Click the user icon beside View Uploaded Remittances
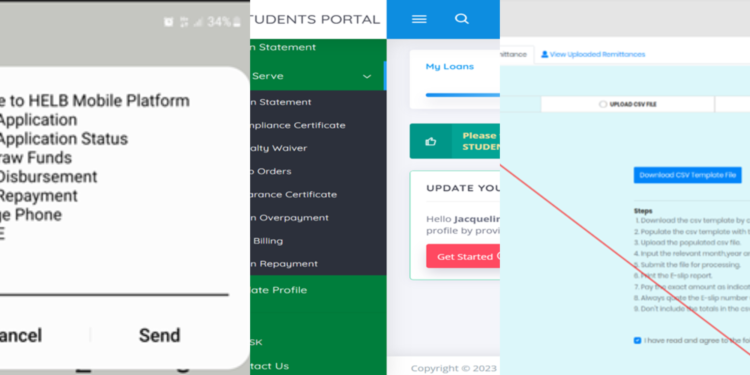This screenshot has width=750, height=375. pyautogui.click(x=544, y=55)
